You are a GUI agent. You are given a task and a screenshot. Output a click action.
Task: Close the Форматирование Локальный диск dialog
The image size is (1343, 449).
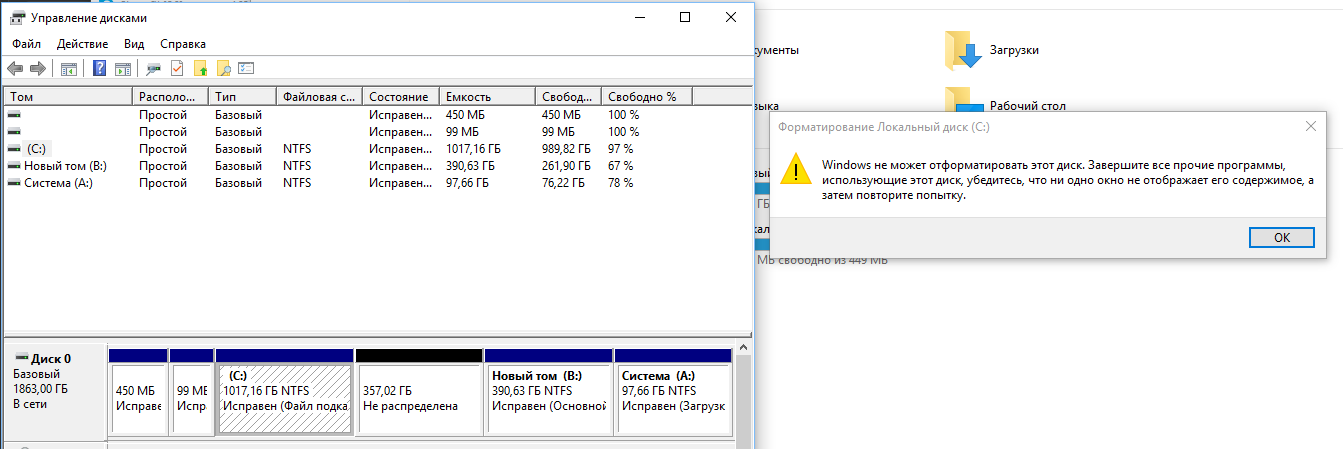(1310, 127)
